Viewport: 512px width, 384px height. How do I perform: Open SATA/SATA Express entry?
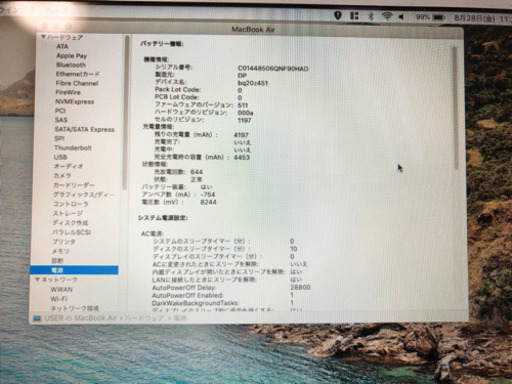click(84, 129)
